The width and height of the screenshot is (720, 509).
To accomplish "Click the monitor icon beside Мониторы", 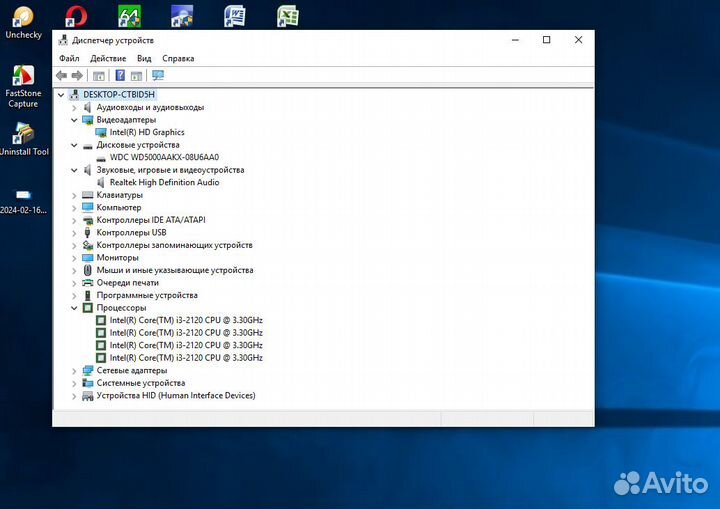I will tap(87, 258).
